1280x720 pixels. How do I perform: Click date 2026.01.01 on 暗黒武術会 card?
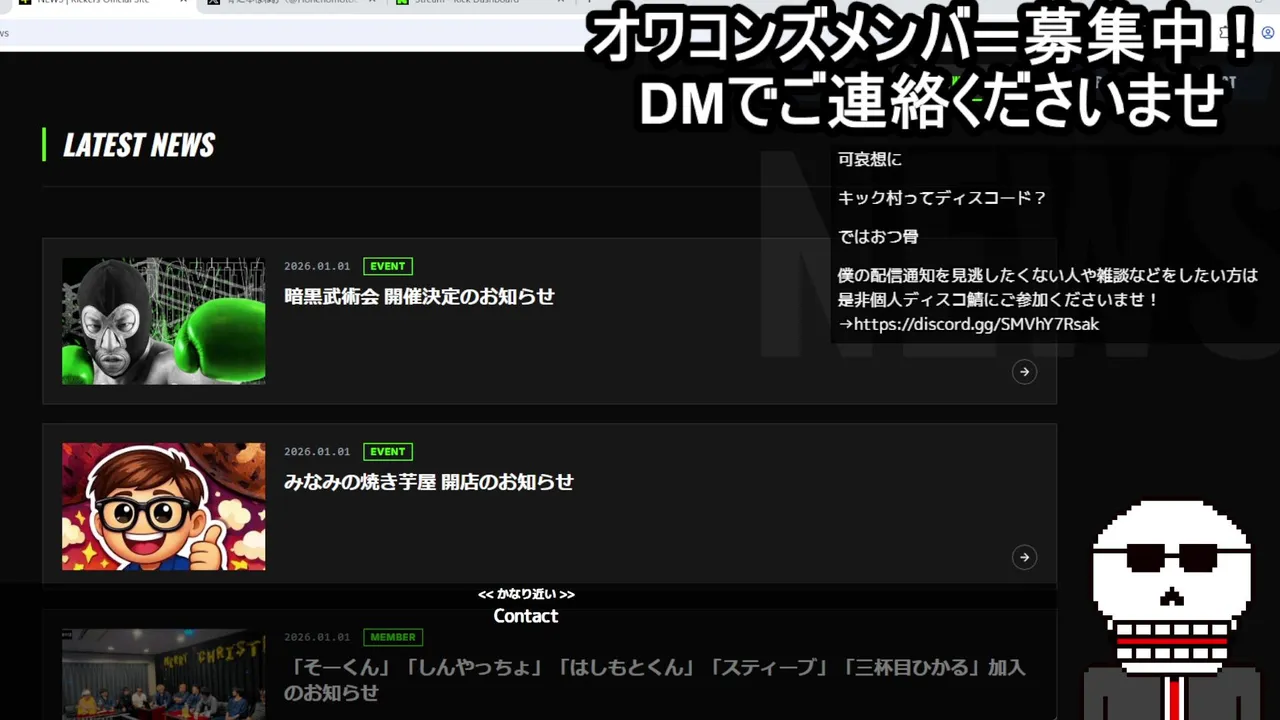[x=317, y=266]
